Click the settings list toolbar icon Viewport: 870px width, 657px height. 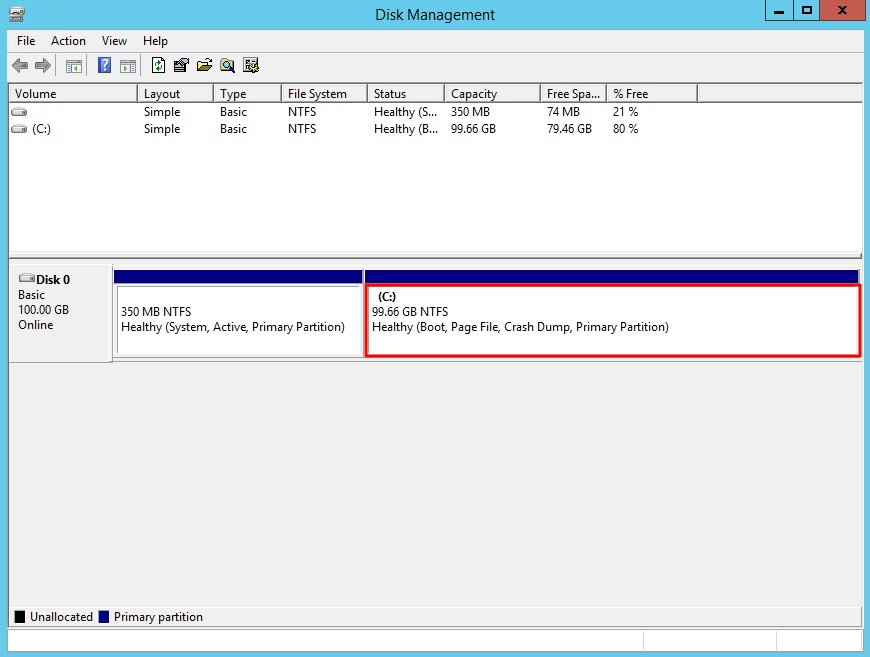pyautogui.click(x=251, y=66)
